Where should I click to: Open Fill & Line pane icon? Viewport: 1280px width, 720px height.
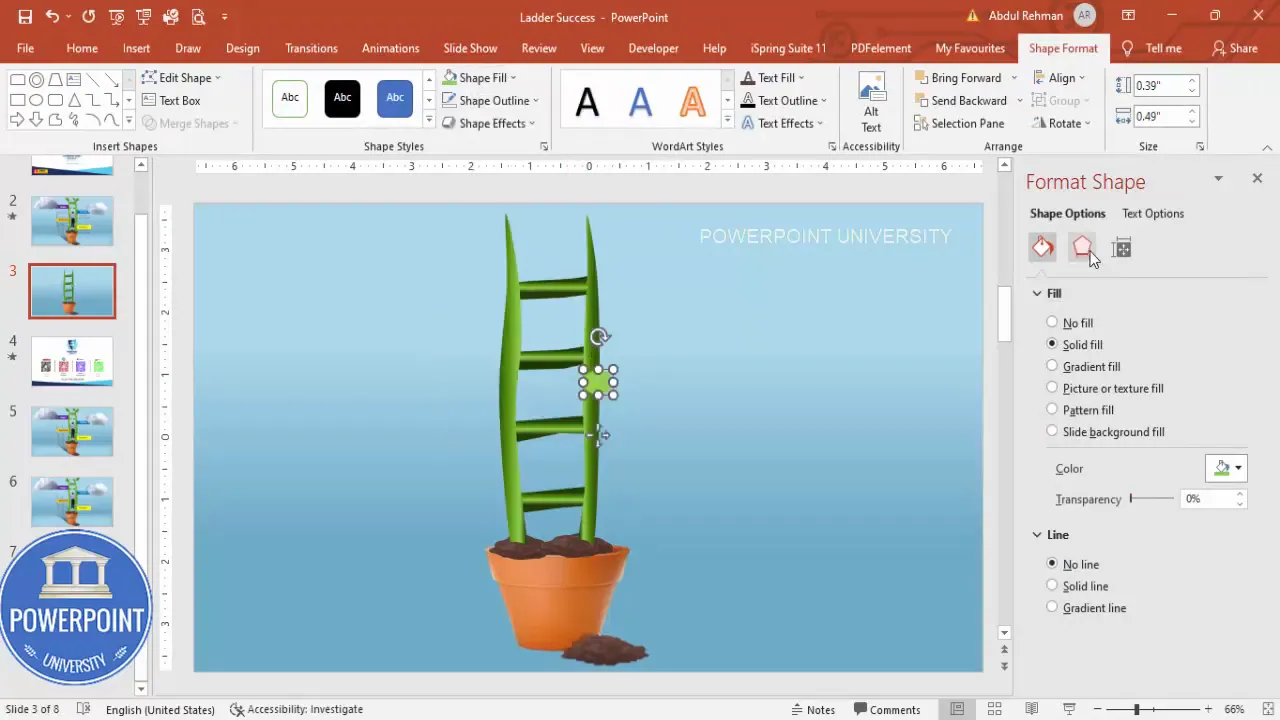tap(1043, 248)
